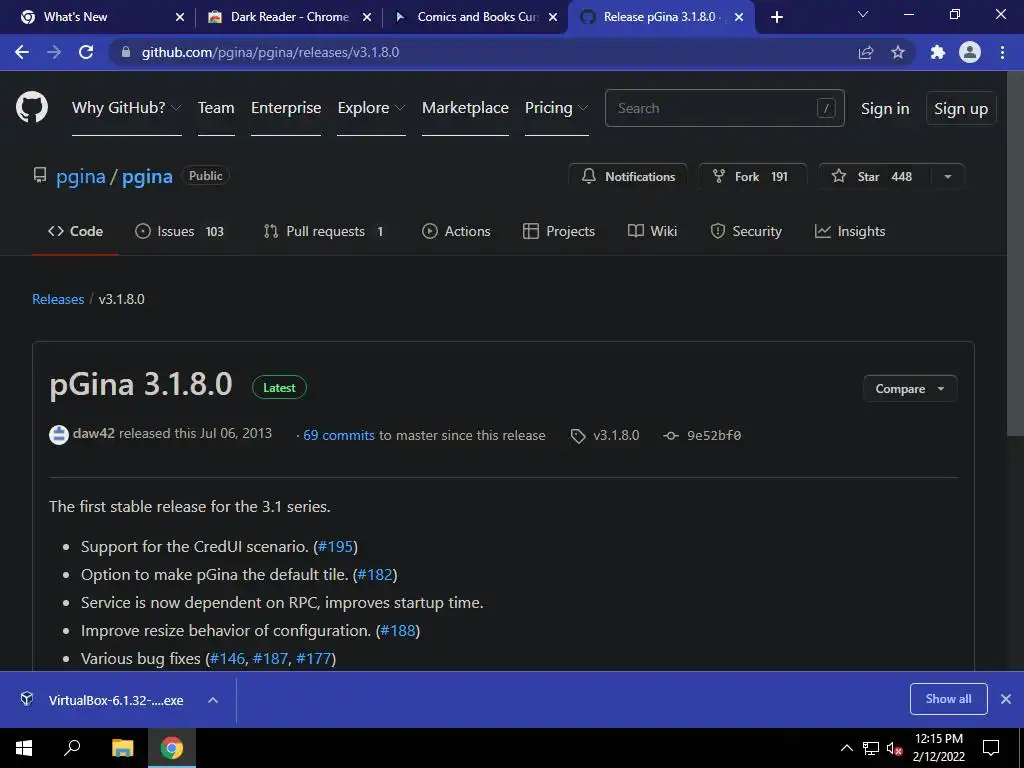Click the Enterprise nav link
Image resolution: width=1024 pixels, height=768 pixels.
point(286,108)
